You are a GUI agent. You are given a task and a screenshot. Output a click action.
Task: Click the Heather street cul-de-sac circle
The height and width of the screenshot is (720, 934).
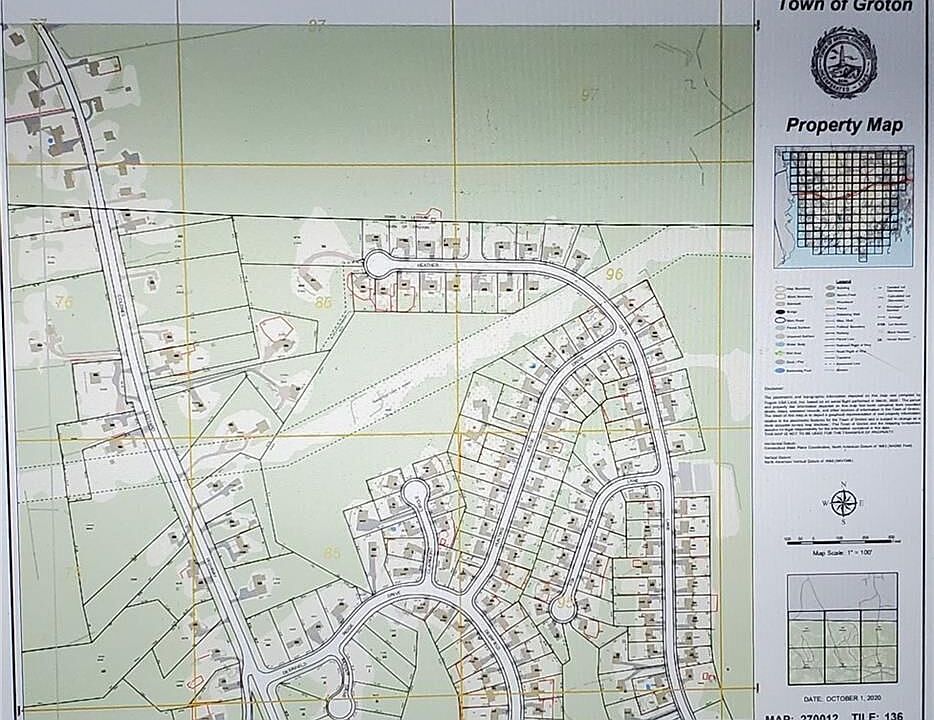coord(376,264)
